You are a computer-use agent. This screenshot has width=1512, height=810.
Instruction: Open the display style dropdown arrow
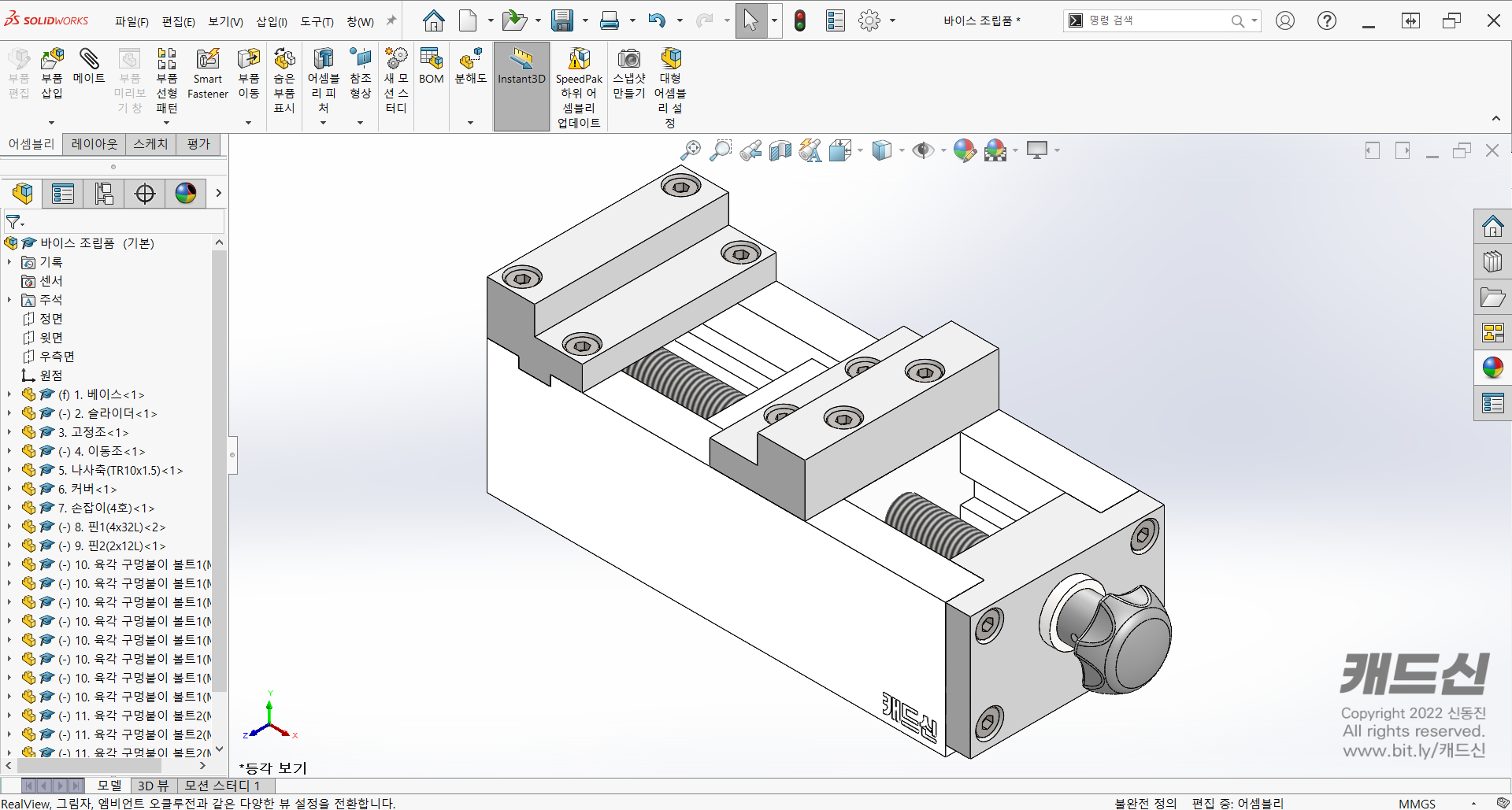(902, 150)
